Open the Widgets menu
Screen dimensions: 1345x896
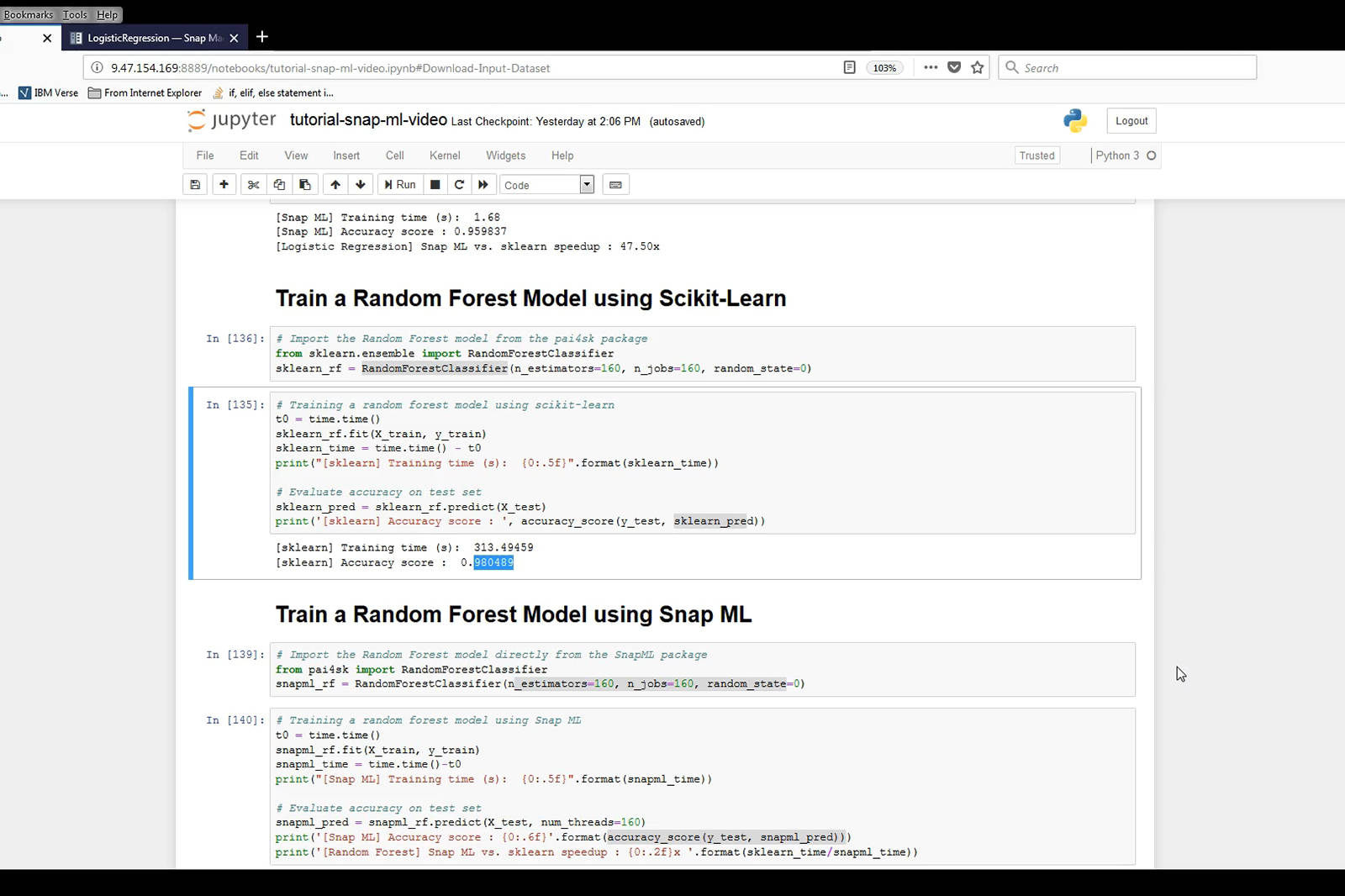pos(505,155)
